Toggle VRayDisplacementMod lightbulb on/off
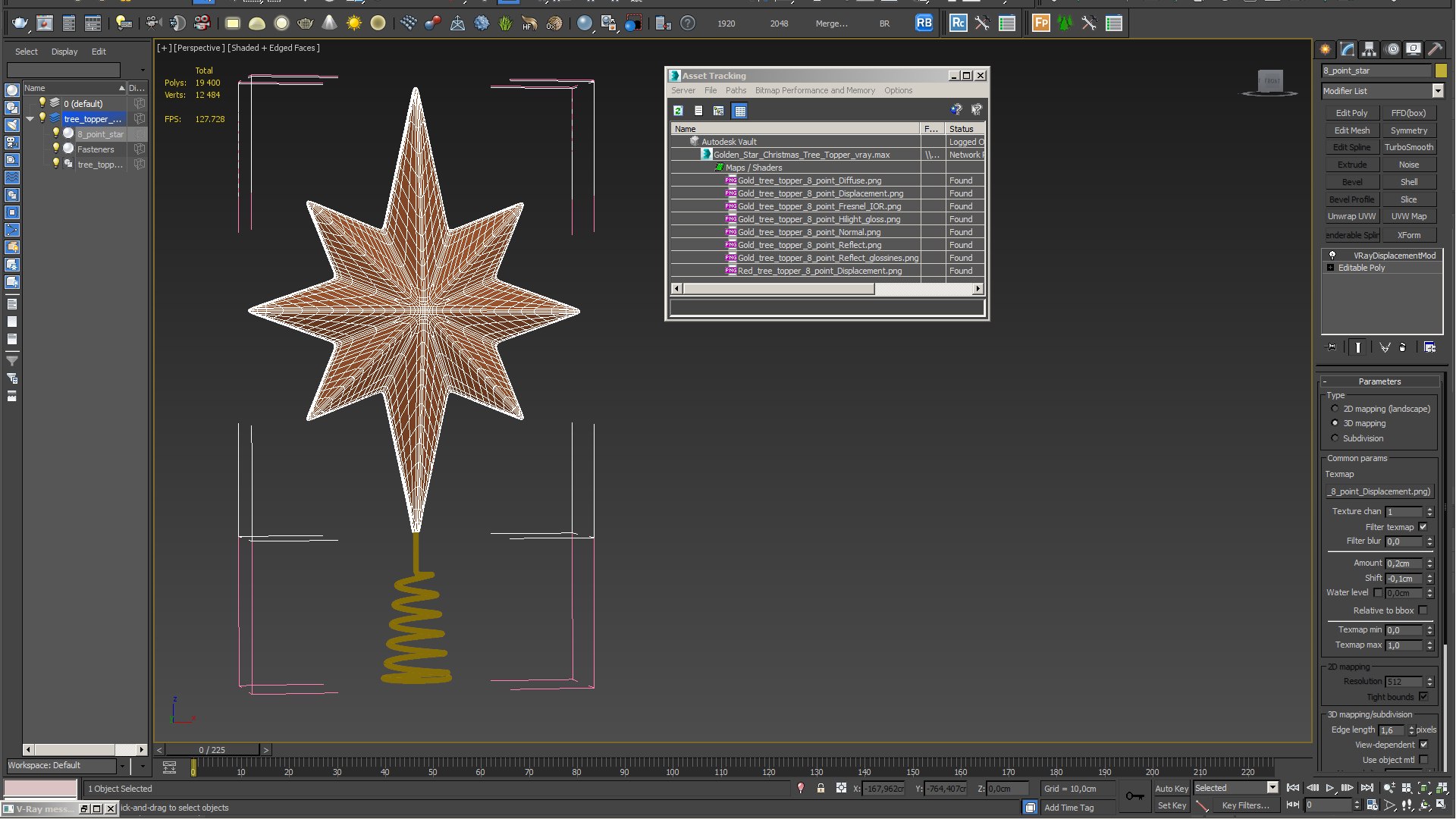The height and width of the screenshot is (819, 1456). click(1332, 256)
